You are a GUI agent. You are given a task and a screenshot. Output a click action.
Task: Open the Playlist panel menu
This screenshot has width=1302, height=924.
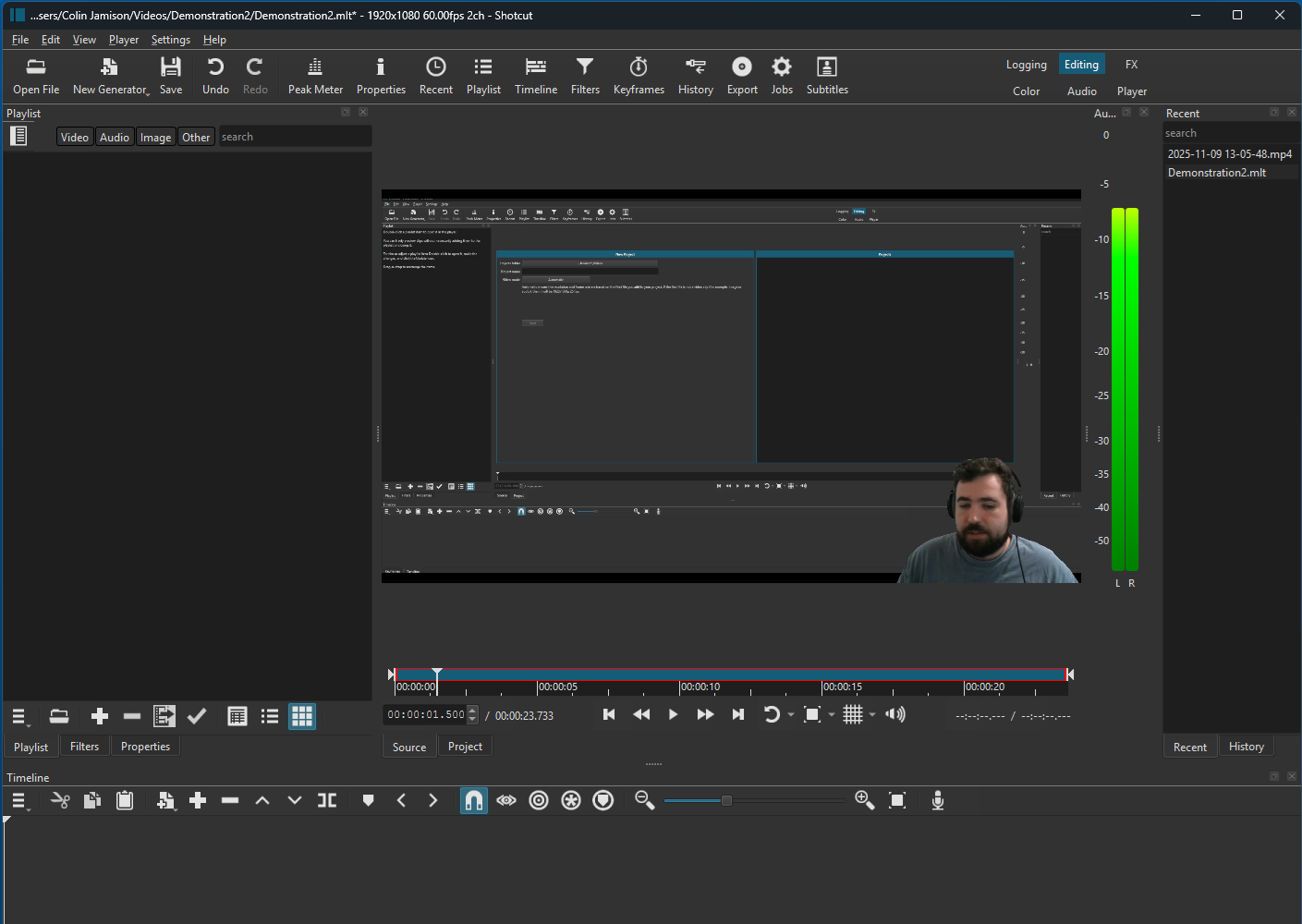(19, 716)
